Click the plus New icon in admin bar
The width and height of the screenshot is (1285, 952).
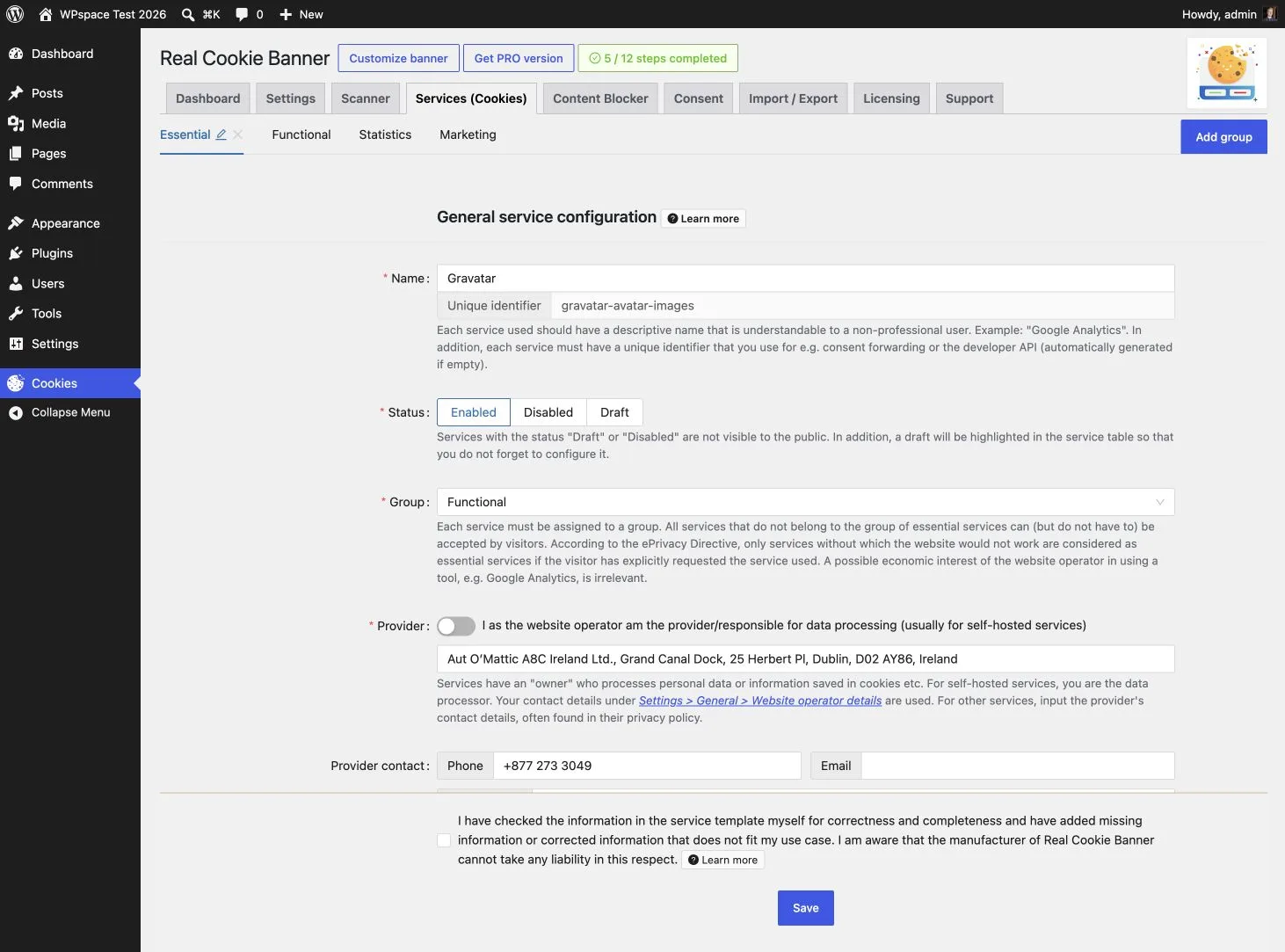pos(286,14)
